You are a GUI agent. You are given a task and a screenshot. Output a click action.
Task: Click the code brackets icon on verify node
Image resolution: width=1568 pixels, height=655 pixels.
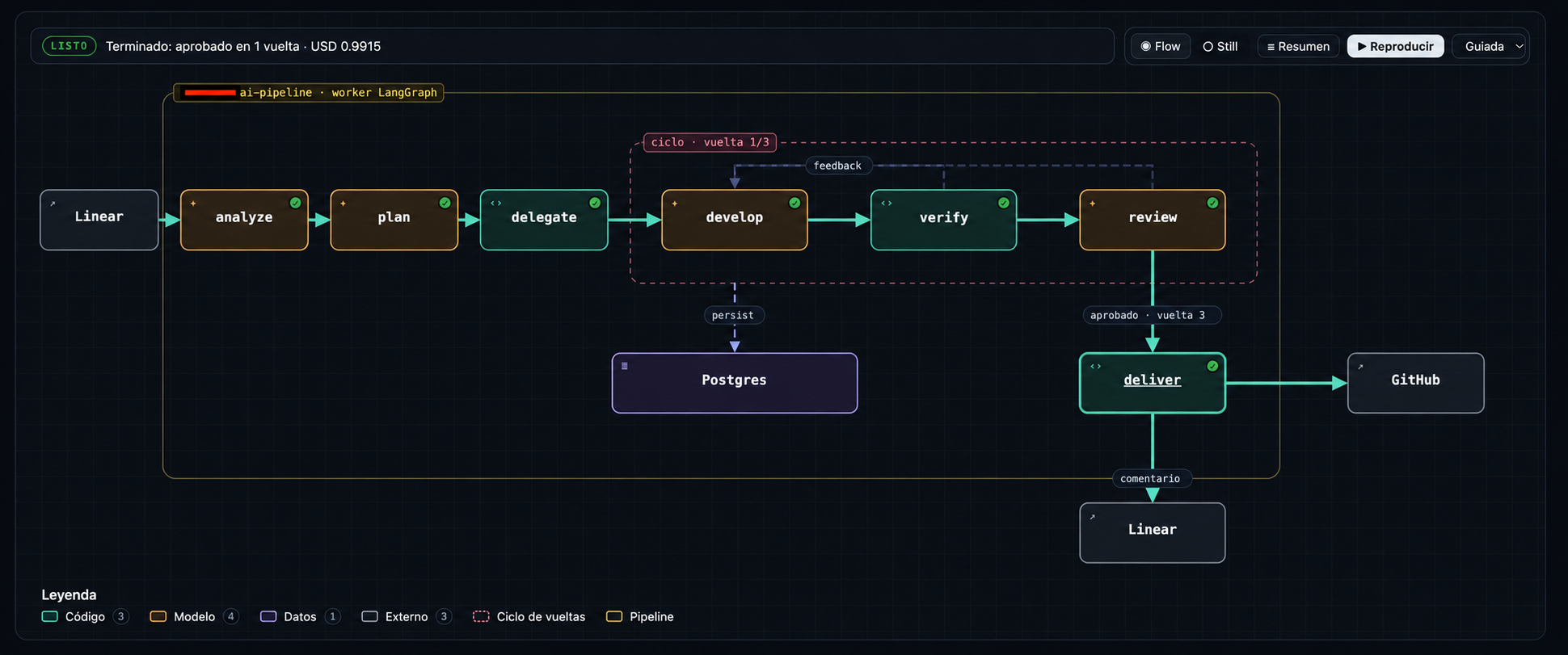coord(887,204)
